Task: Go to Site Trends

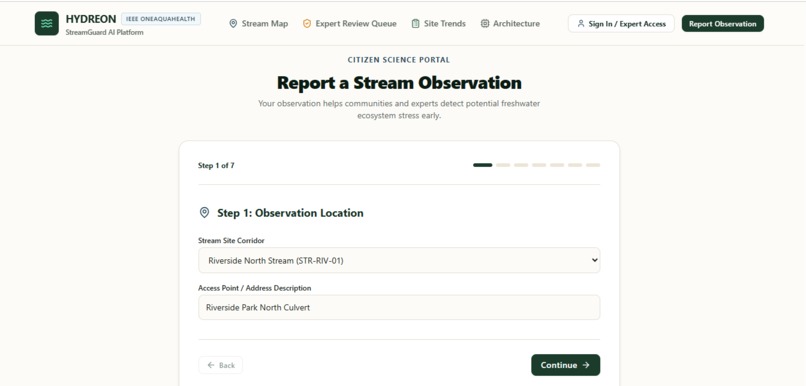Action: pyautogui.click(x=438, y=24)
